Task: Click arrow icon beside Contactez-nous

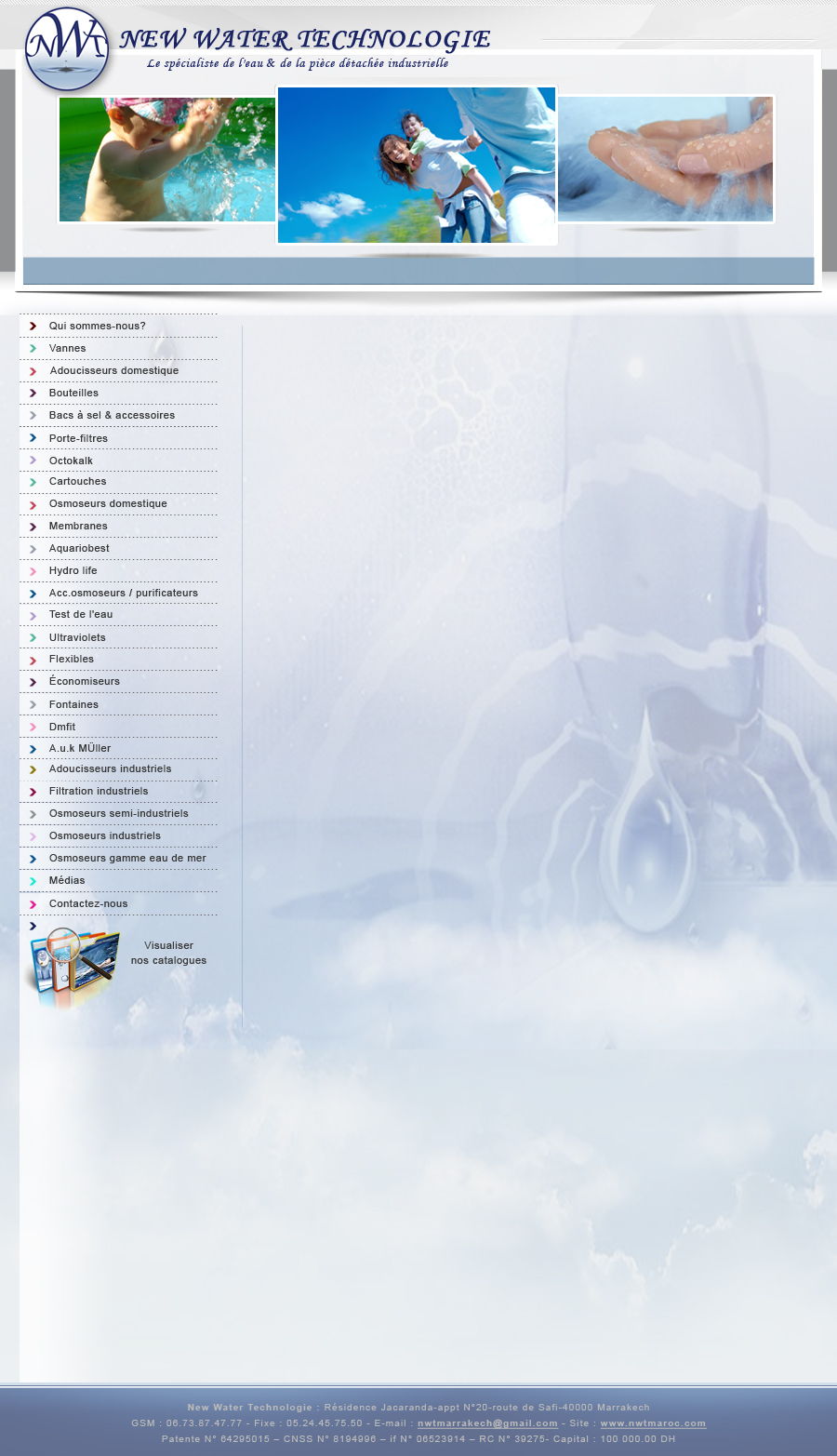Action: click(x=33, y=904)
